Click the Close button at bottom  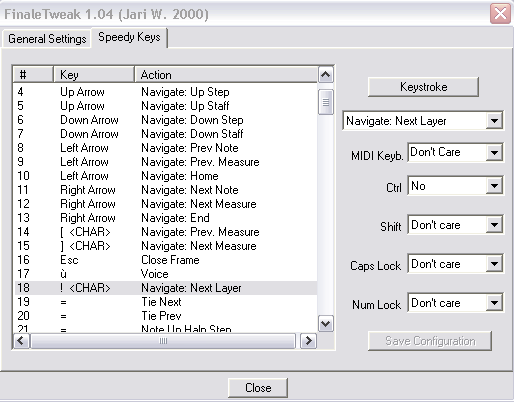[x=258, y=388]
